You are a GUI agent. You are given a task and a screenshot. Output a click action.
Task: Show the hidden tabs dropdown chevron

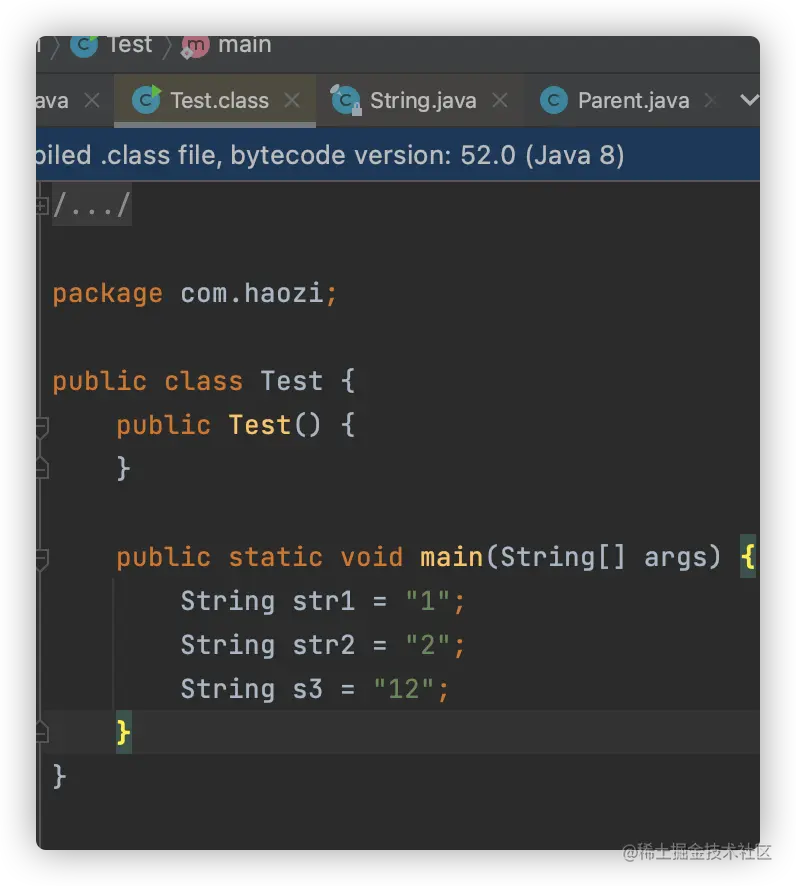click(x=747, y=100)
